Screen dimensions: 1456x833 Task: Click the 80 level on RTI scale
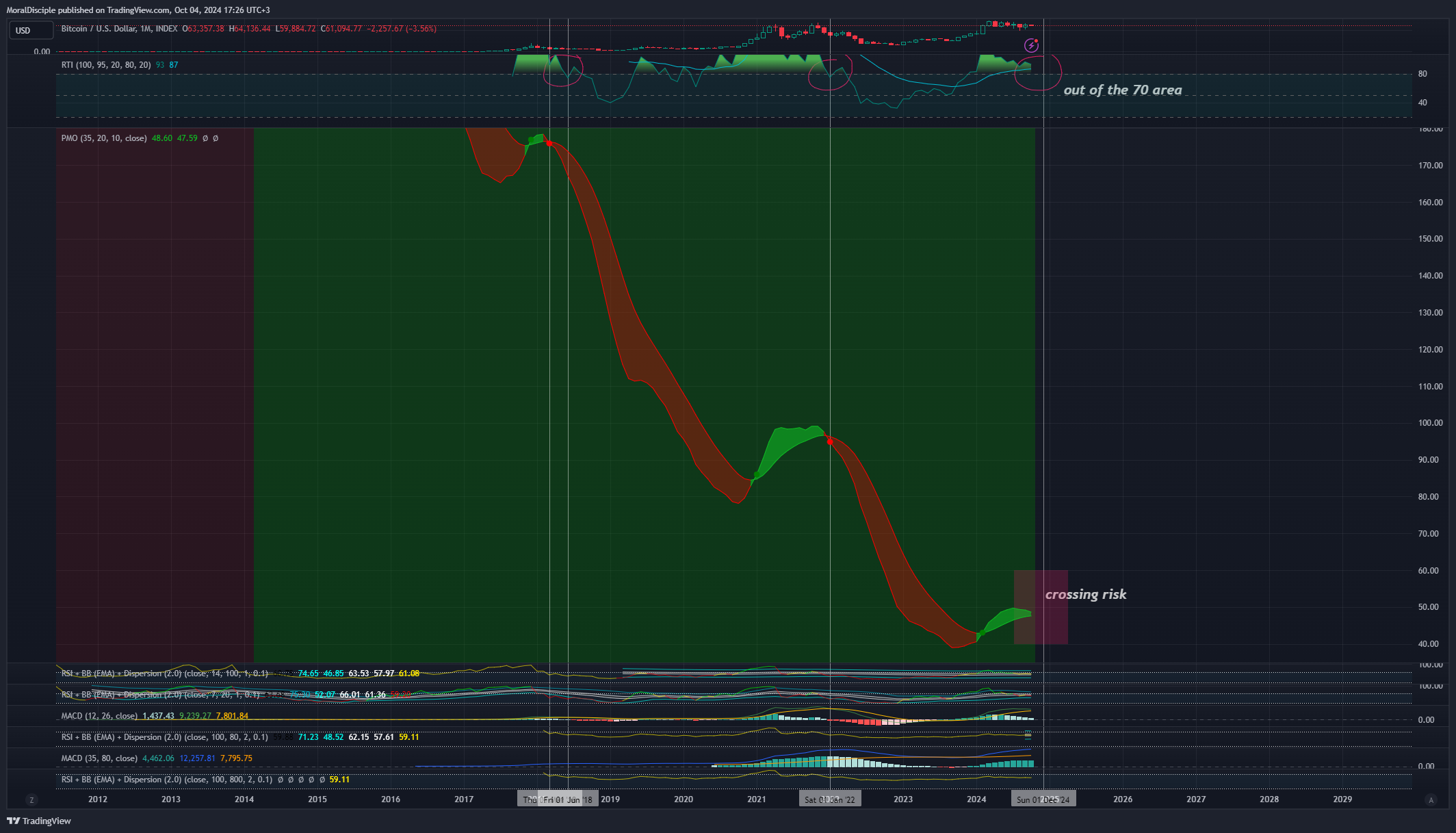1423,74
